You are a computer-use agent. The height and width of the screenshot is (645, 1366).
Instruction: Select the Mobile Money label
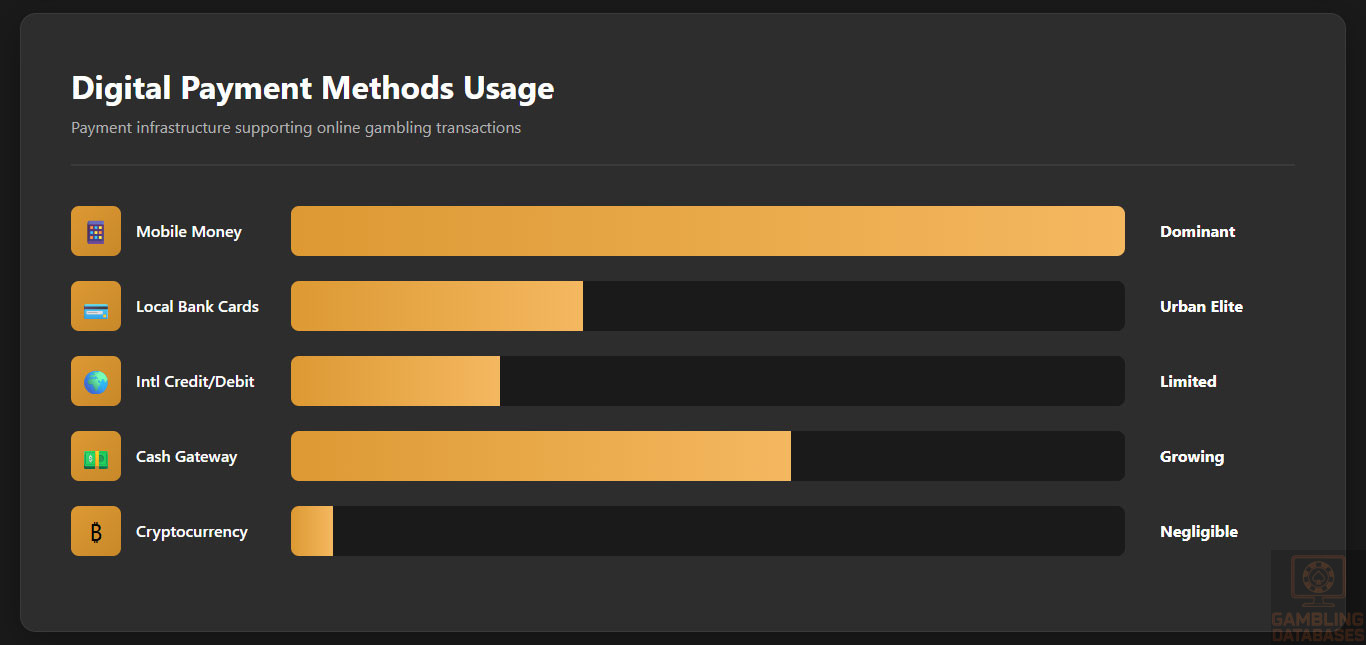pos(189,232)
